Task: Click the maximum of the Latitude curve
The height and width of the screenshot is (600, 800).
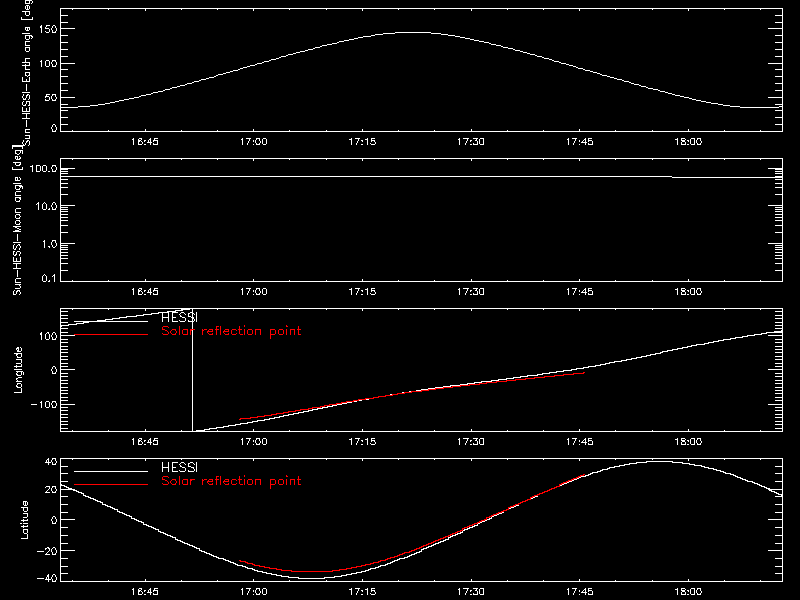Action: coord(659,462)
